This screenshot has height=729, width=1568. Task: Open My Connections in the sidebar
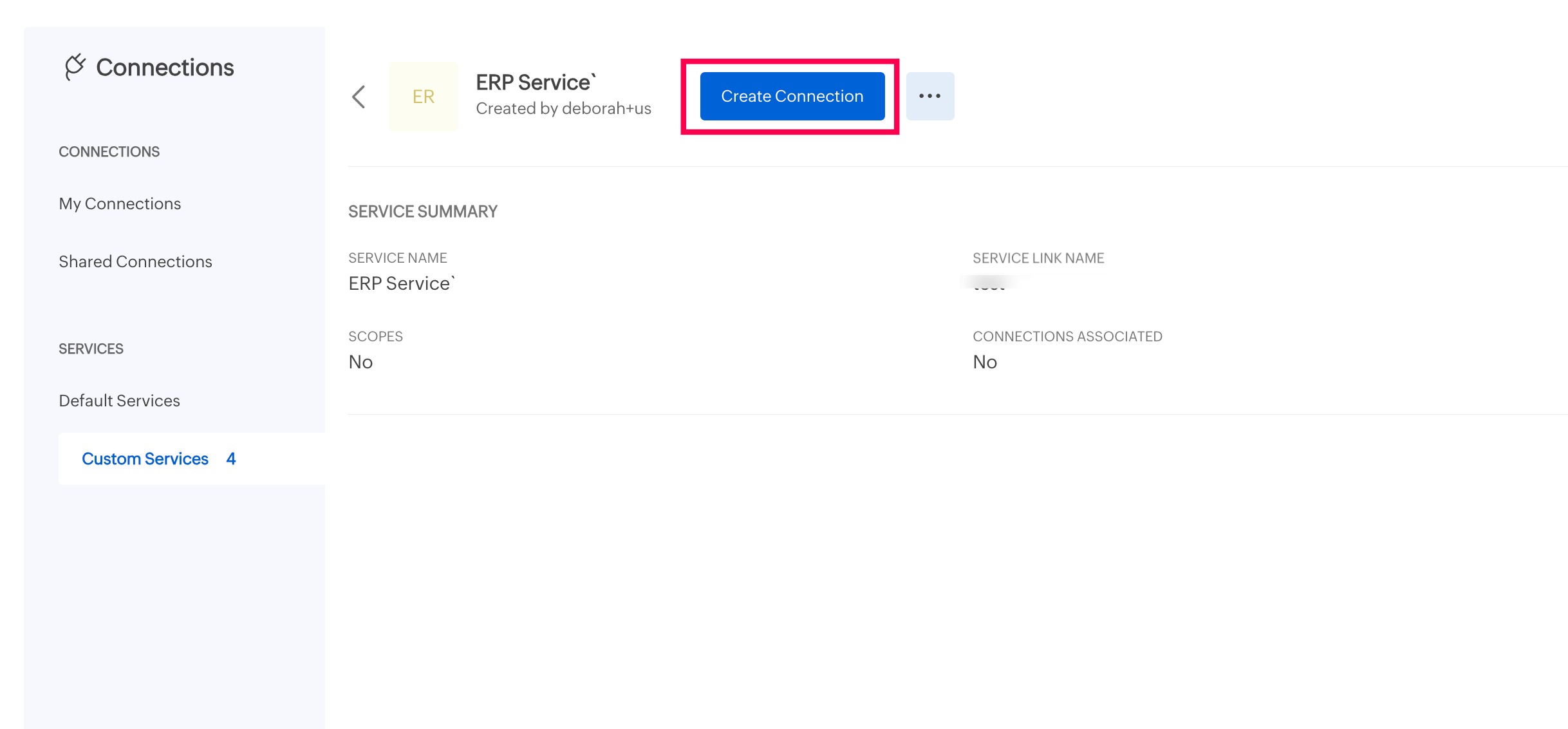(120, 204)
